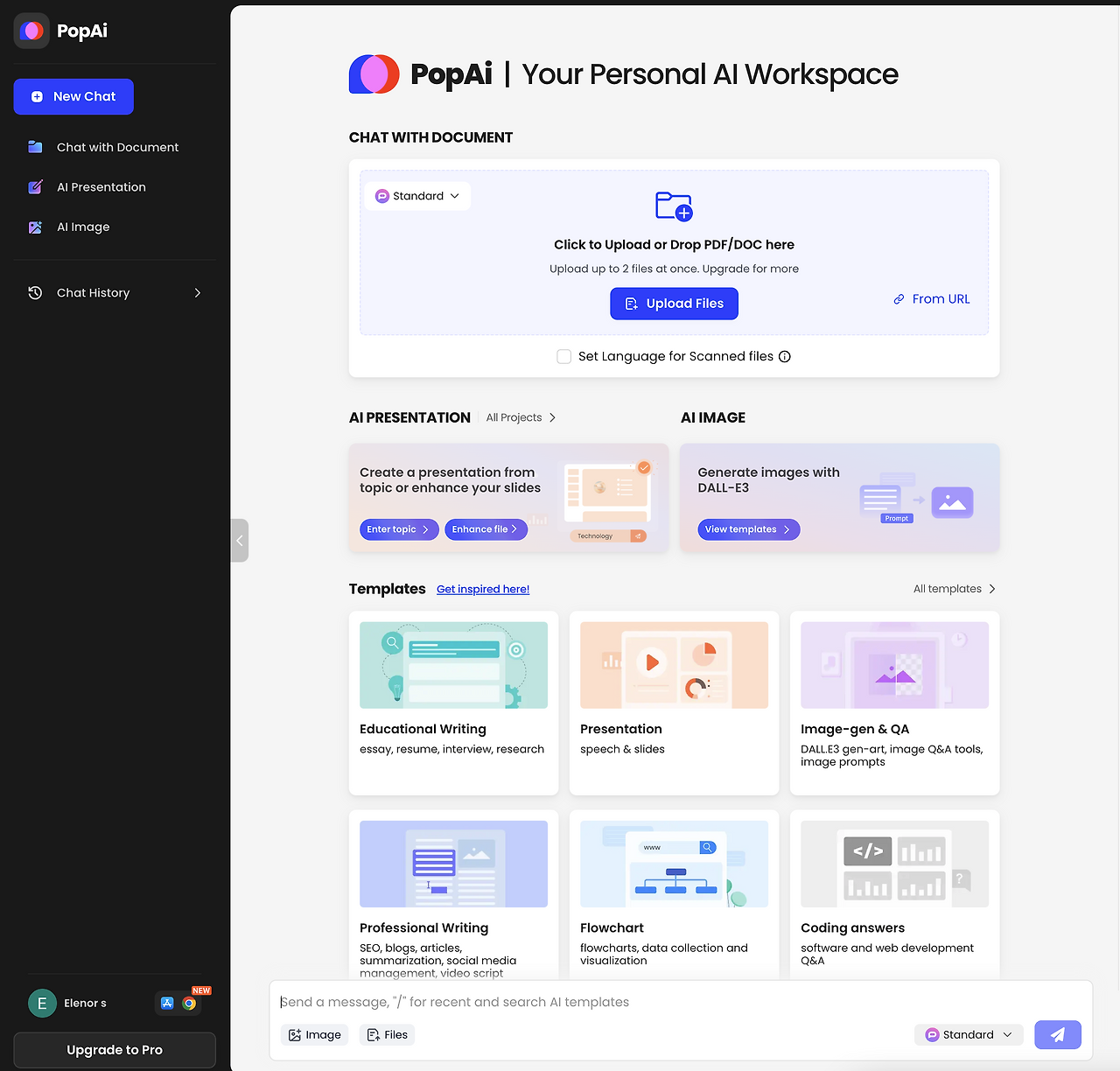This screenshot has height=1071, width=1120.
Task: Click the info icon beside Scanned files
Action: pyautogui.click(x=785, y=356)
